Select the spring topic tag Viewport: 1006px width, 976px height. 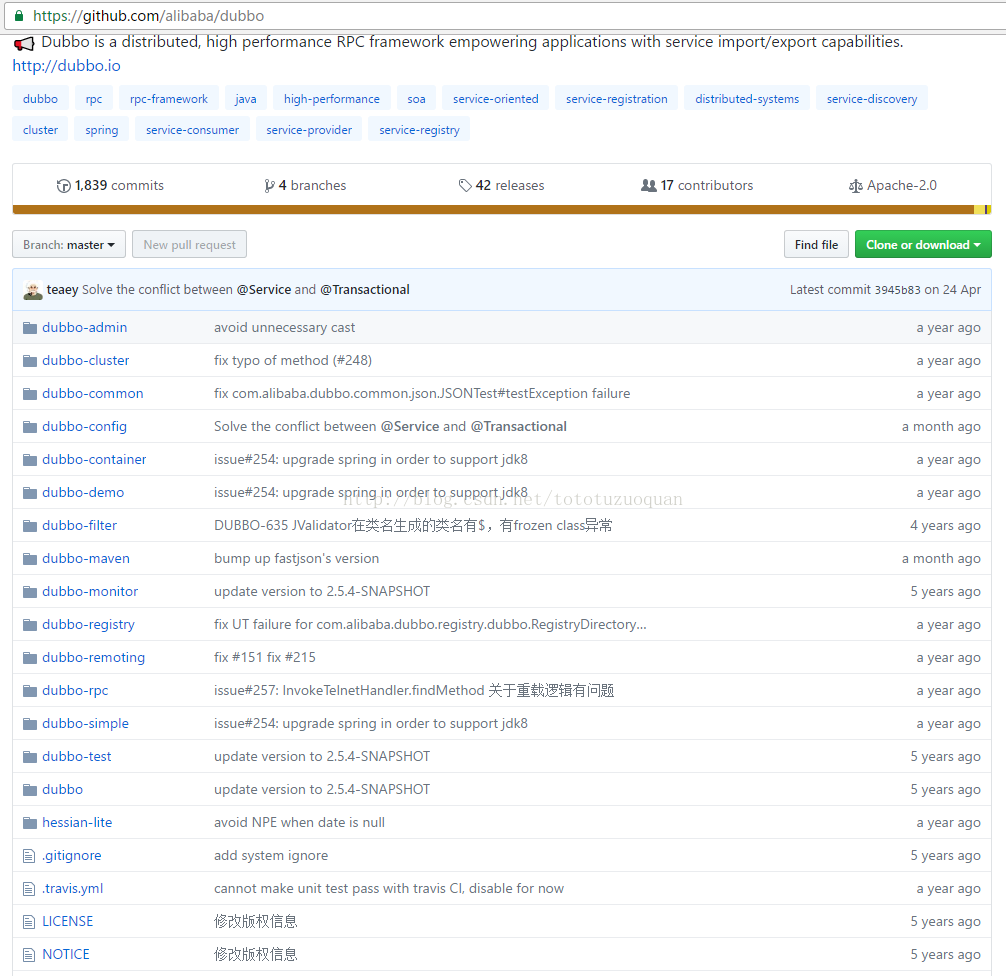click(101, 130)
